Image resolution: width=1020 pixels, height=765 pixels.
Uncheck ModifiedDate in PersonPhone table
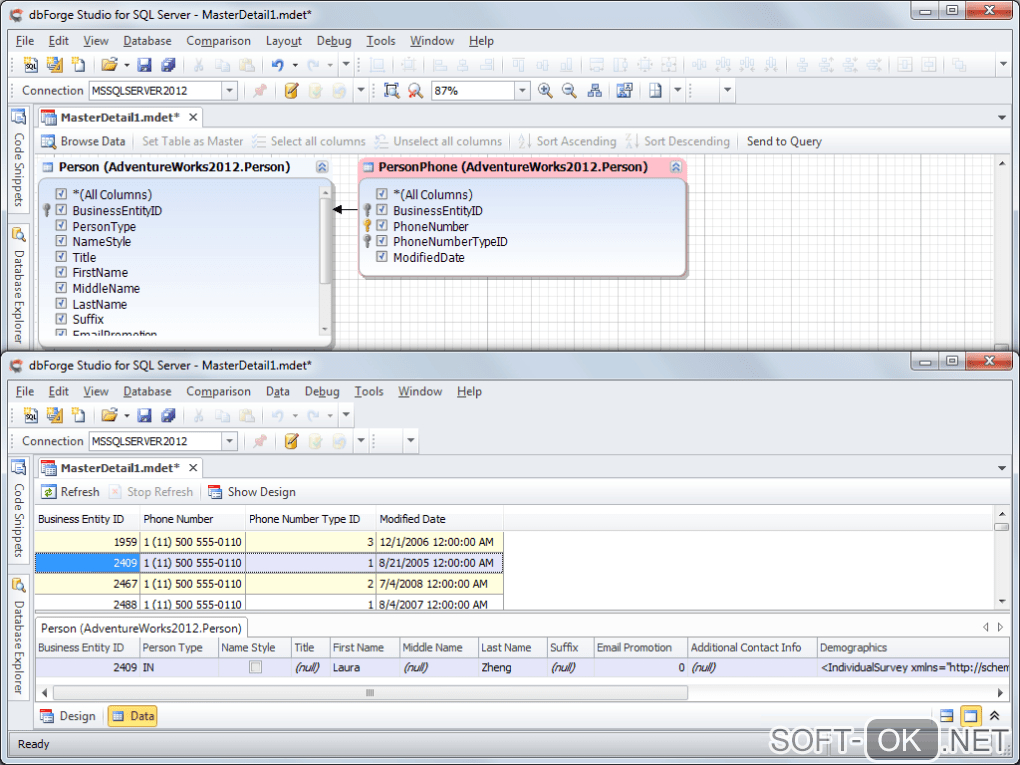382,257
